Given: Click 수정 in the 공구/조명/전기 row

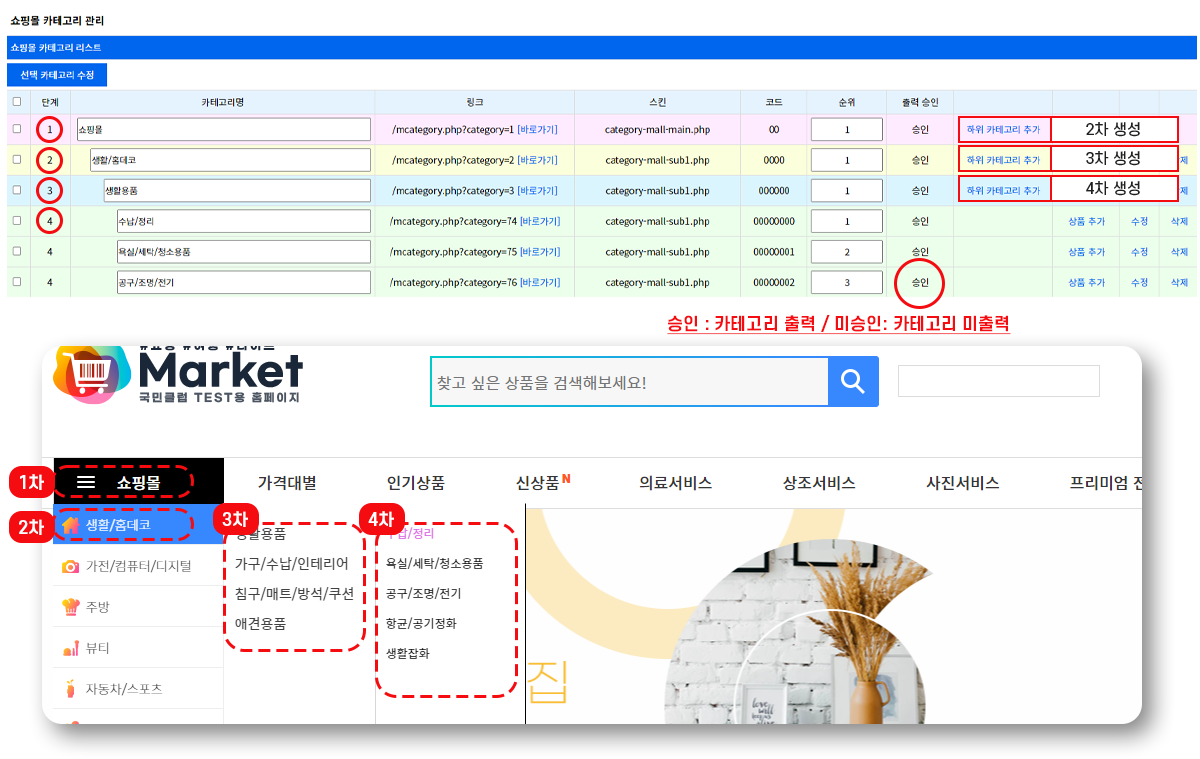Looking at the screenshot, I should (1139, 282).
